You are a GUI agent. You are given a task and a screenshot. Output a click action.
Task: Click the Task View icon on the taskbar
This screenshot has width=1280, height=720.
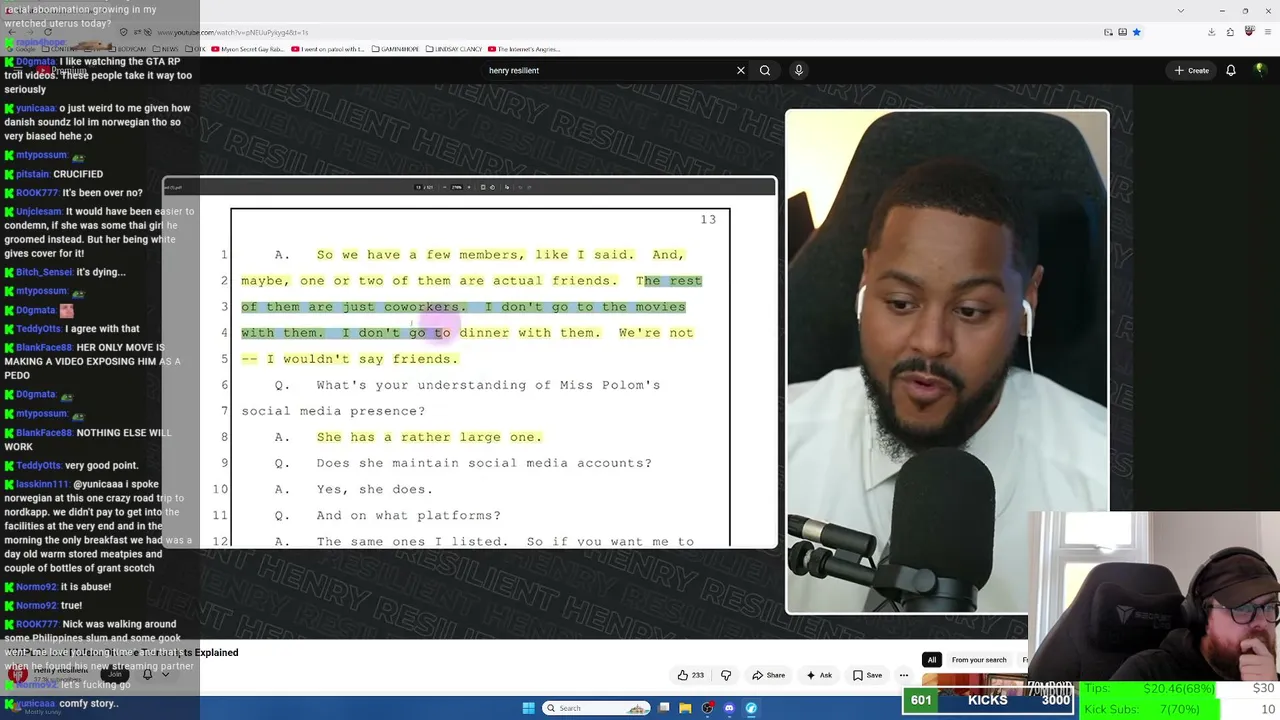pos(664,708)
